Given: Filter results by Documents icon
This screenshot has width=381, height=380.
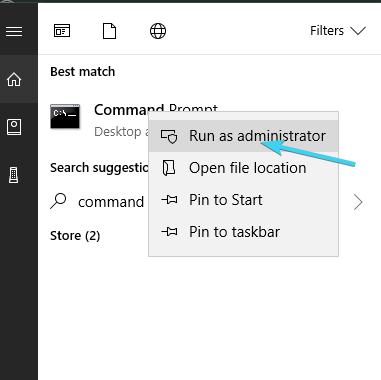Looking at the screenshot, I should click(109, 31).
